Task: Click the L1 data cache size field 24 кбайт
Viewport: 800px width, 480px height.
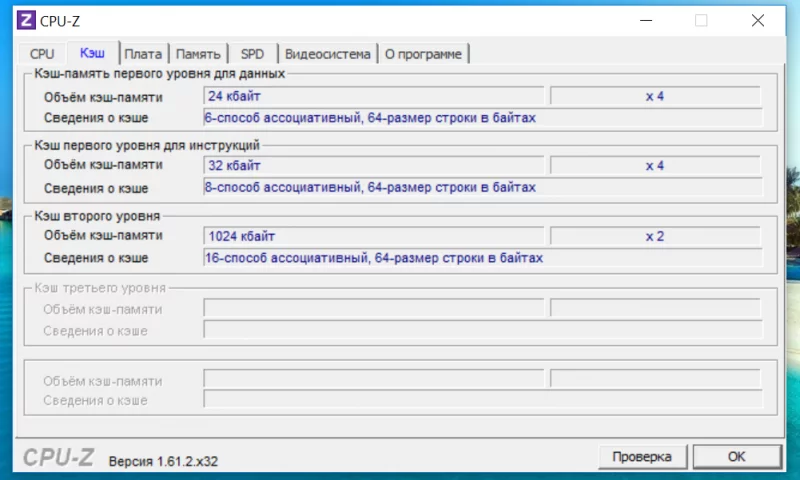Action: click(374, 96)
